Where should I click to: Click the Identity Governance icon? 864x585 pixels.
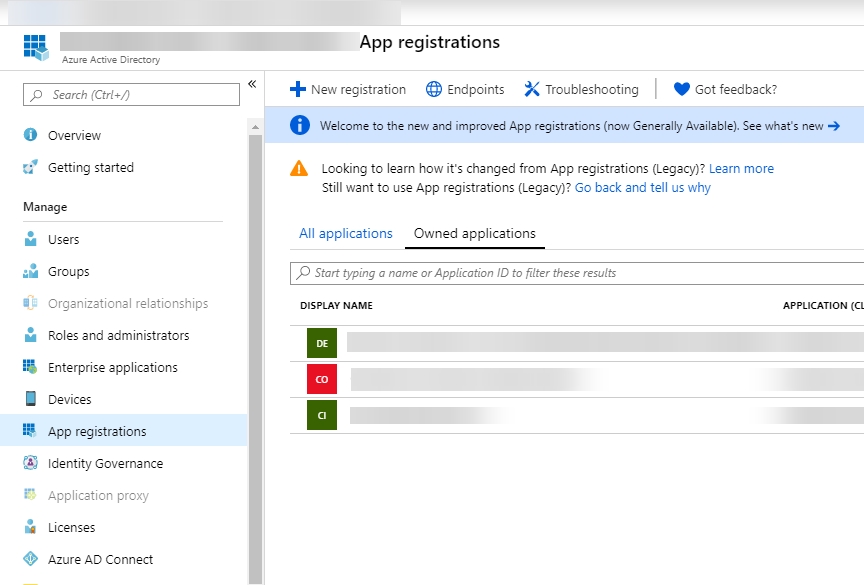[x=30, y=463]
